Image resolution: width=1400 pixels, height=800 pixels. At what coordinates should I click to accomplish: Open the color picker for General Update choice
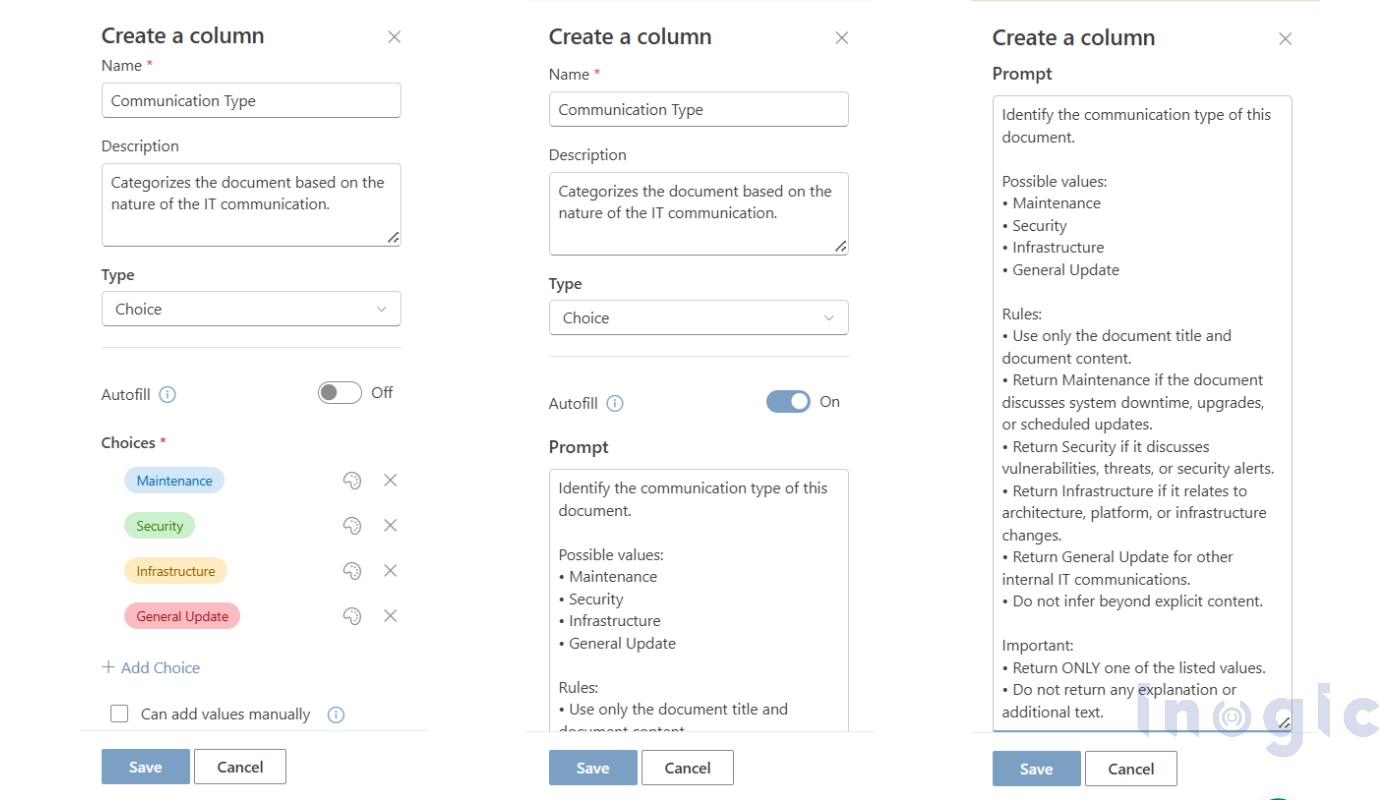(x=352, y=615)
